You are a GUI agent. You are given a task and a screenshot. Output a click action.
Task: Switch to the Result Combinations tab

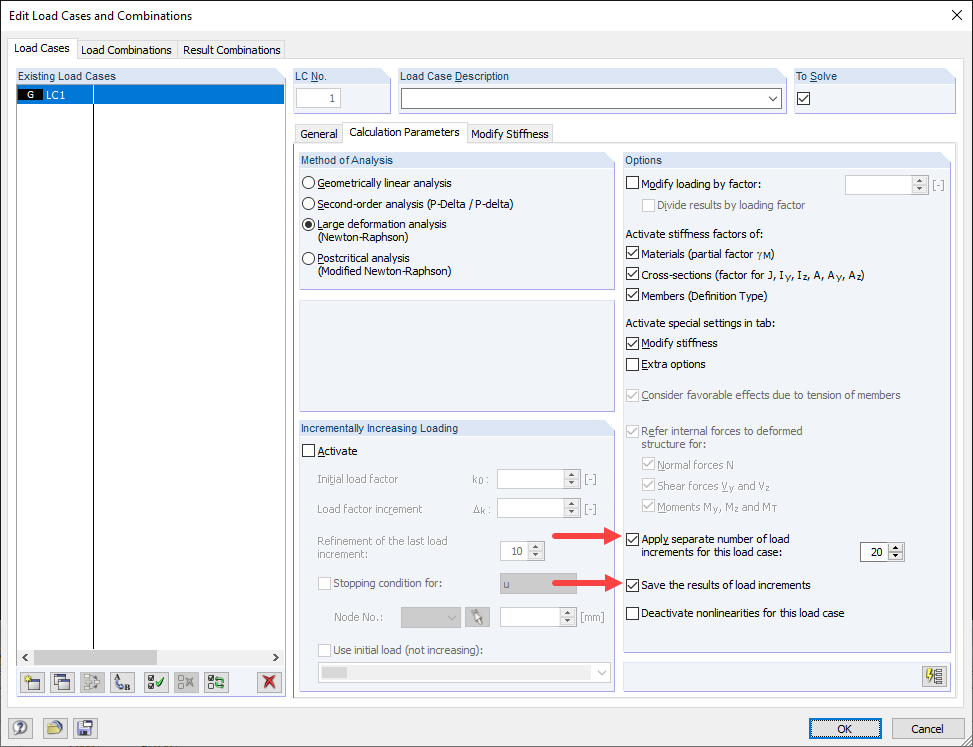pos(231,49)
